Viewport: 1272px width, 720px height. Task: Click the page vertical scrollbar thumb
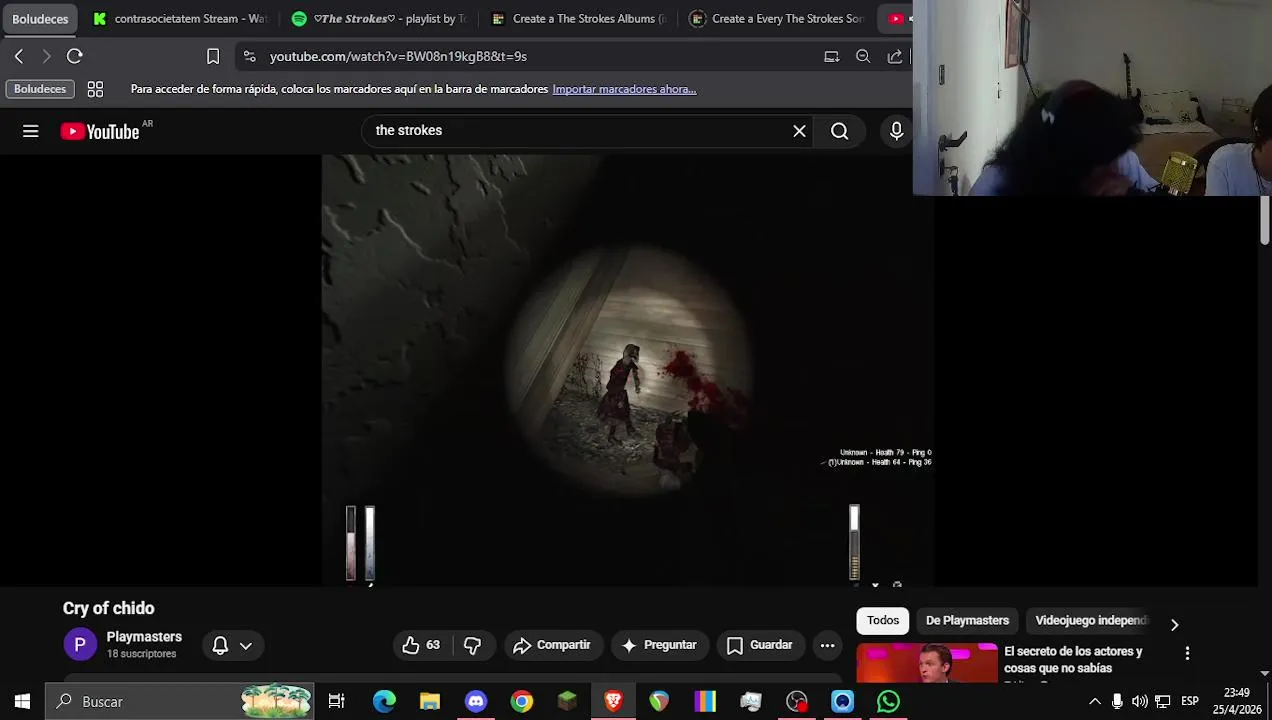pyautogui.click(x=1264, y=220)
